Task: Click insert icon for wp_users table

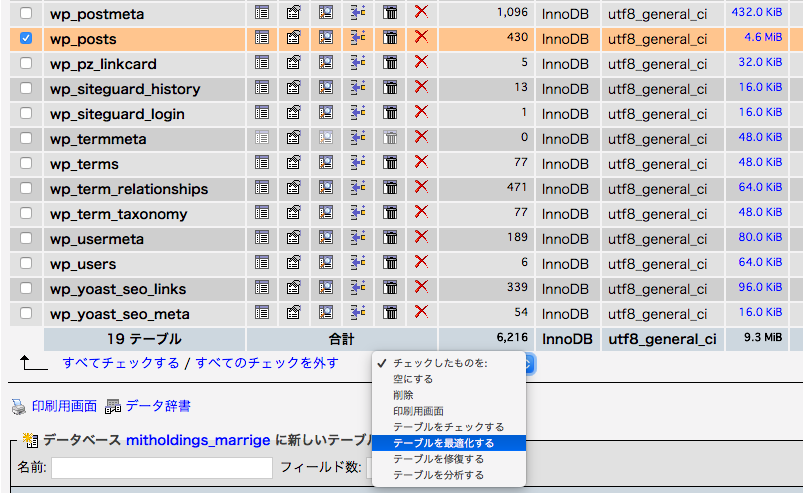Action: pyautogui.click(x=358, y=264)
